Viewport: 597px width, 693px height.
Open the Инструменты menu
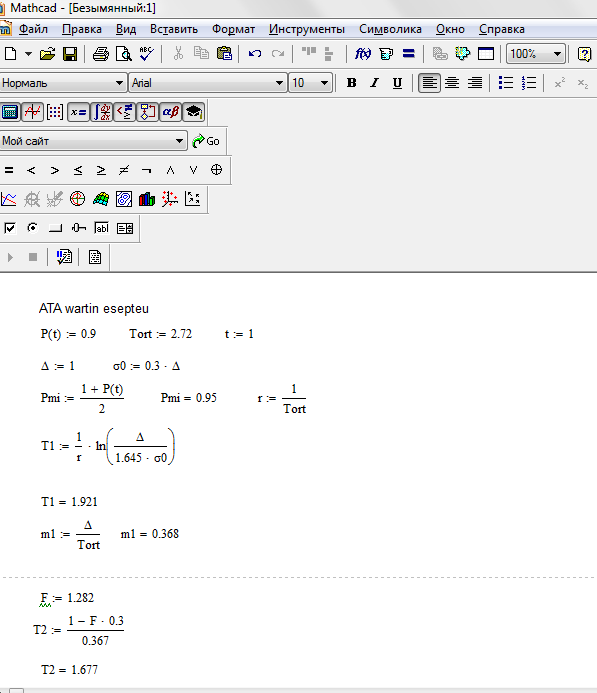[x=307, y=29]
